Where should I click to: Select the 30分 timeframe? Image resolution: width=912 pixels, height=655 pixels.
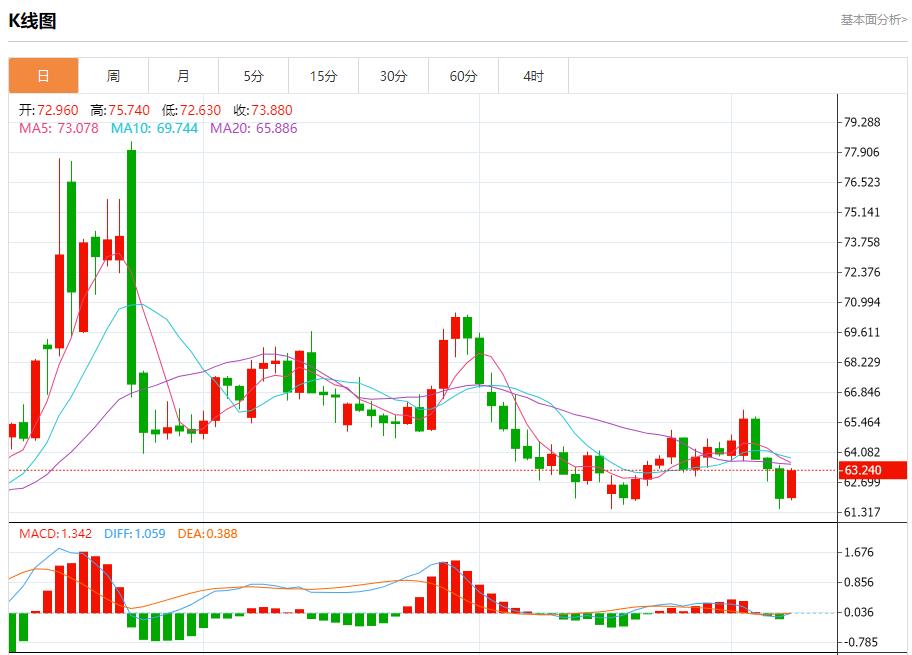pos(394,75)
